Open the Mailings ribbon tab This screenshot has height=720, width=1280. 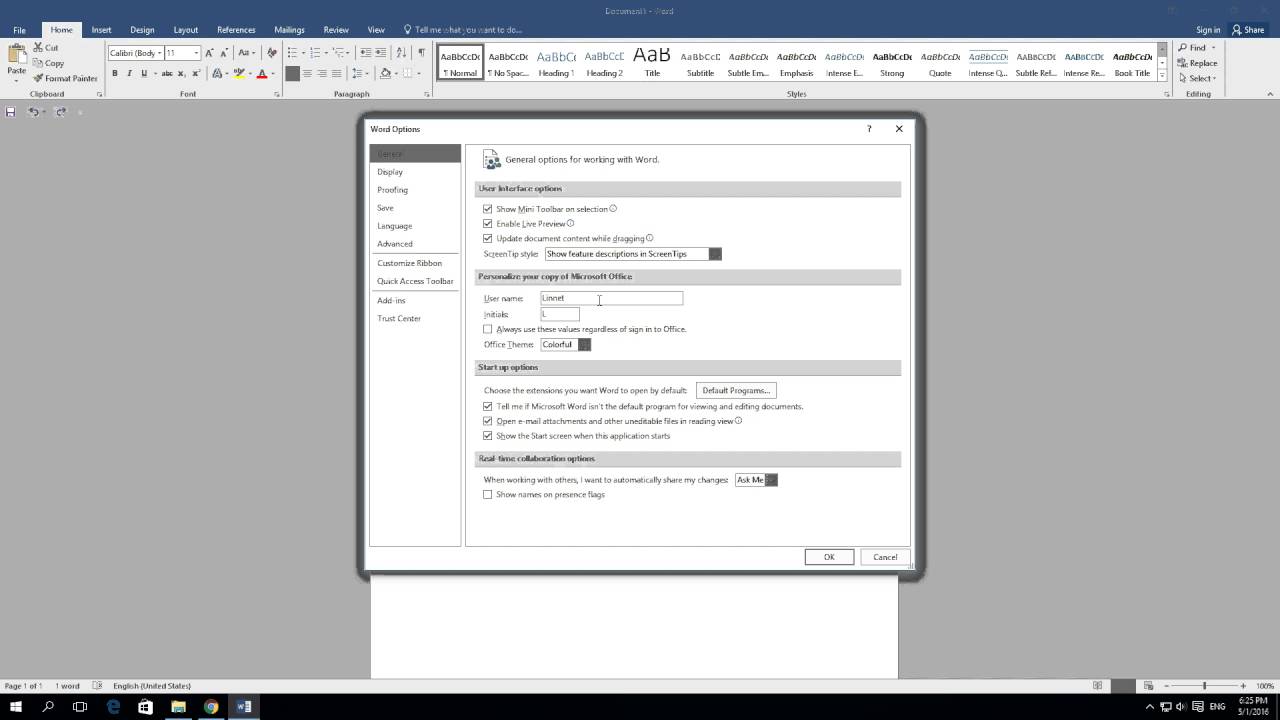coord(289,30)
